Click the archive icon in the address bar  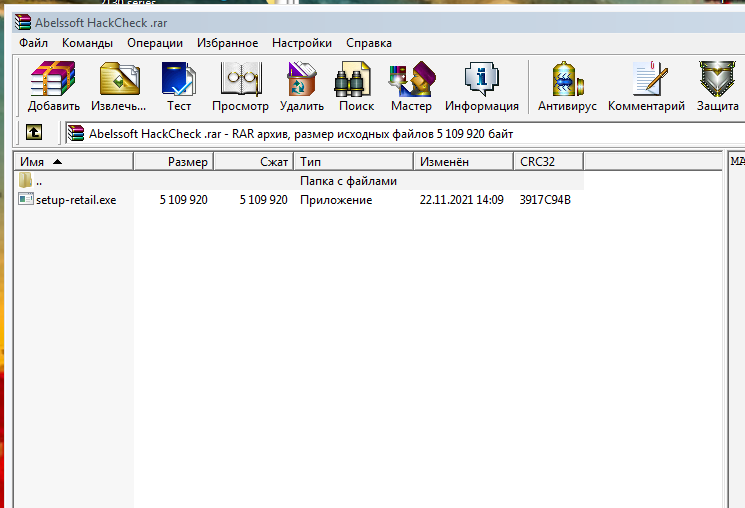tap(76, 133)
